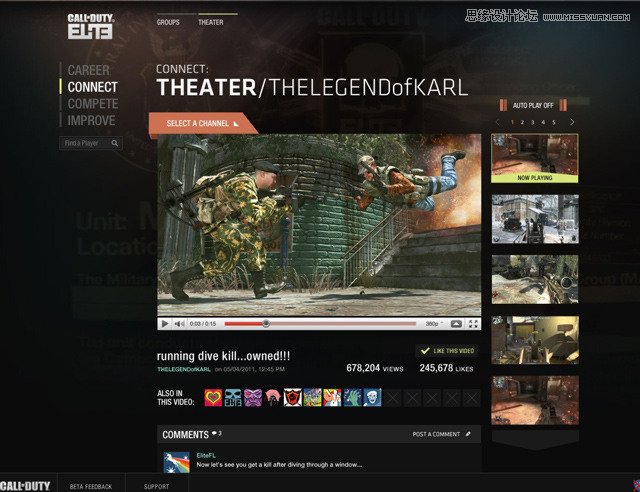The image size is (640, 492).
Task: Click the '678,204 views' count
Action: (x=375, y=368)
